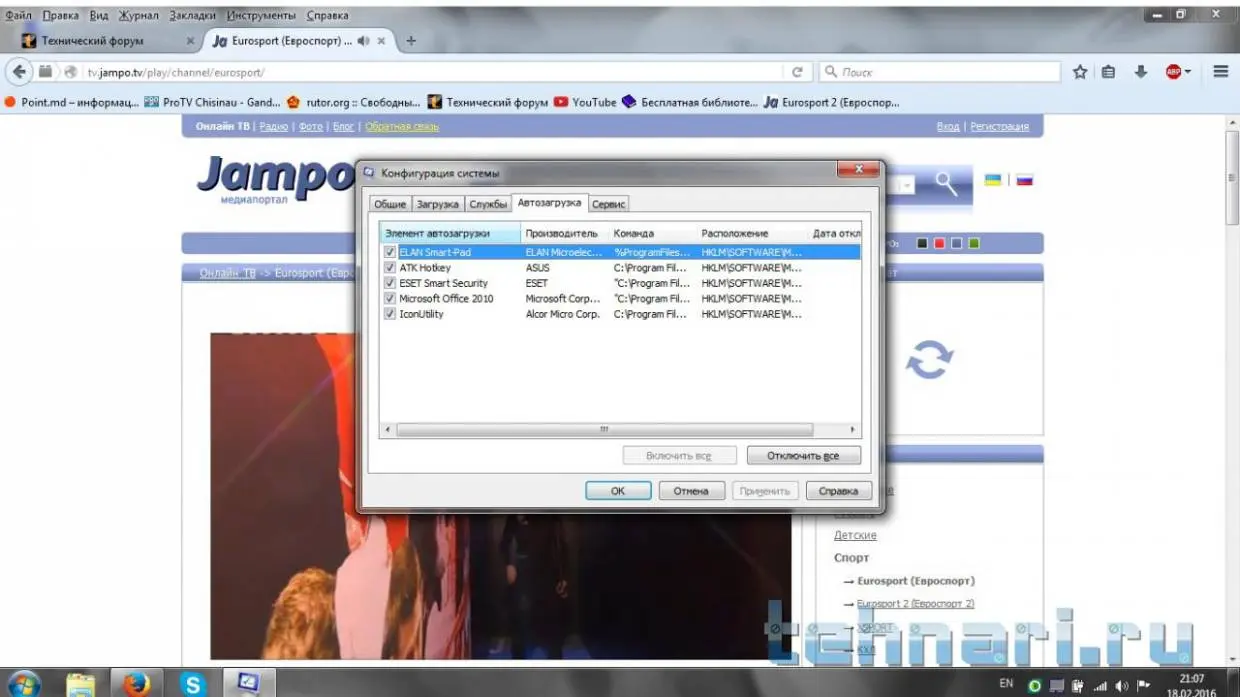Viewport: 1240px width, 697px height.
Task: Switch site language to Ukrainian flag
Action: [x=993, y=180]
